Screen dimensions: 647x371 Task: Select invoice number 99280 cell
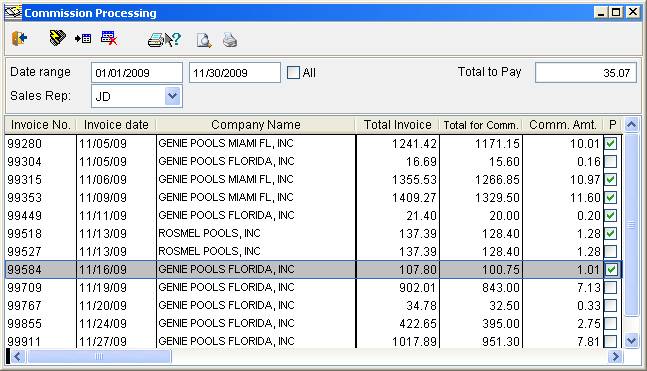click(41, 144)
